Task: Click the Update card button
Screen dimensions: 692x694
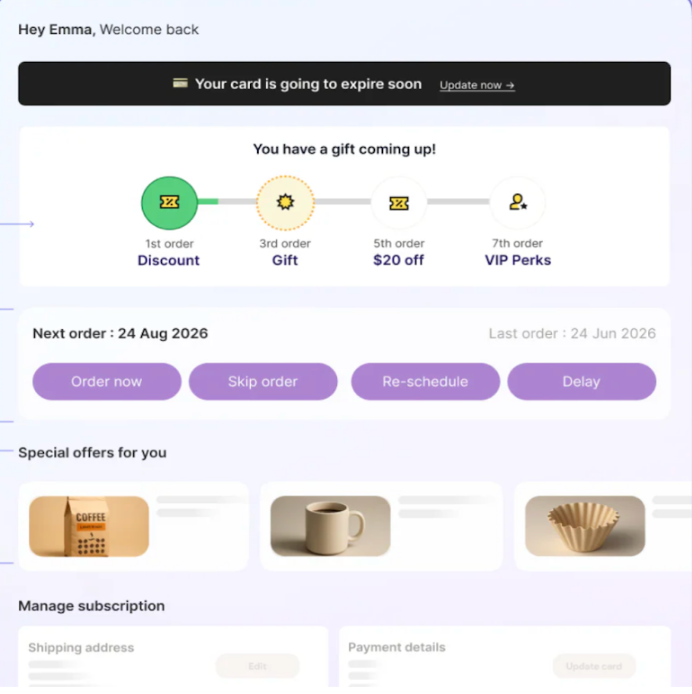Action: click(593, 666)
